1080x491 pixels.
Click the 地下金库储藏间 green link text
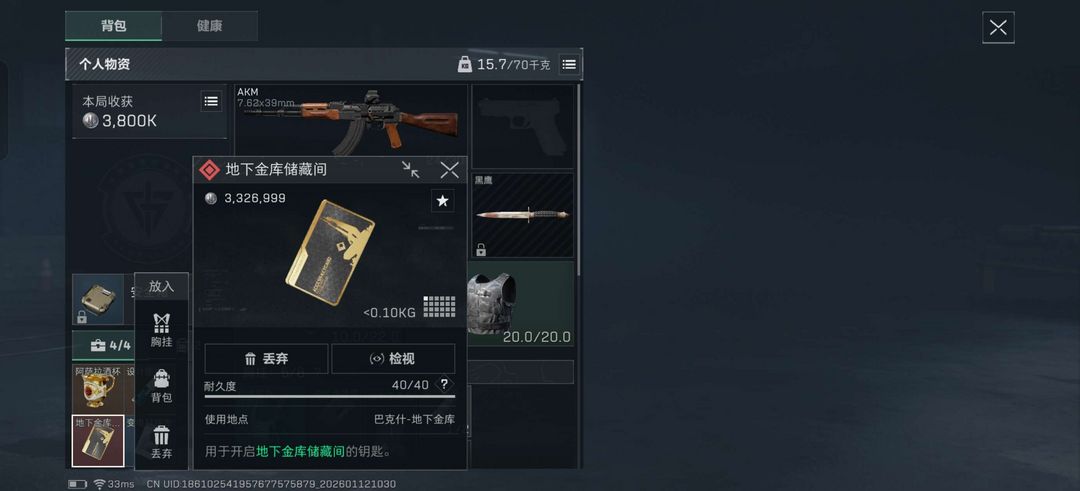[x=300, y=452]
